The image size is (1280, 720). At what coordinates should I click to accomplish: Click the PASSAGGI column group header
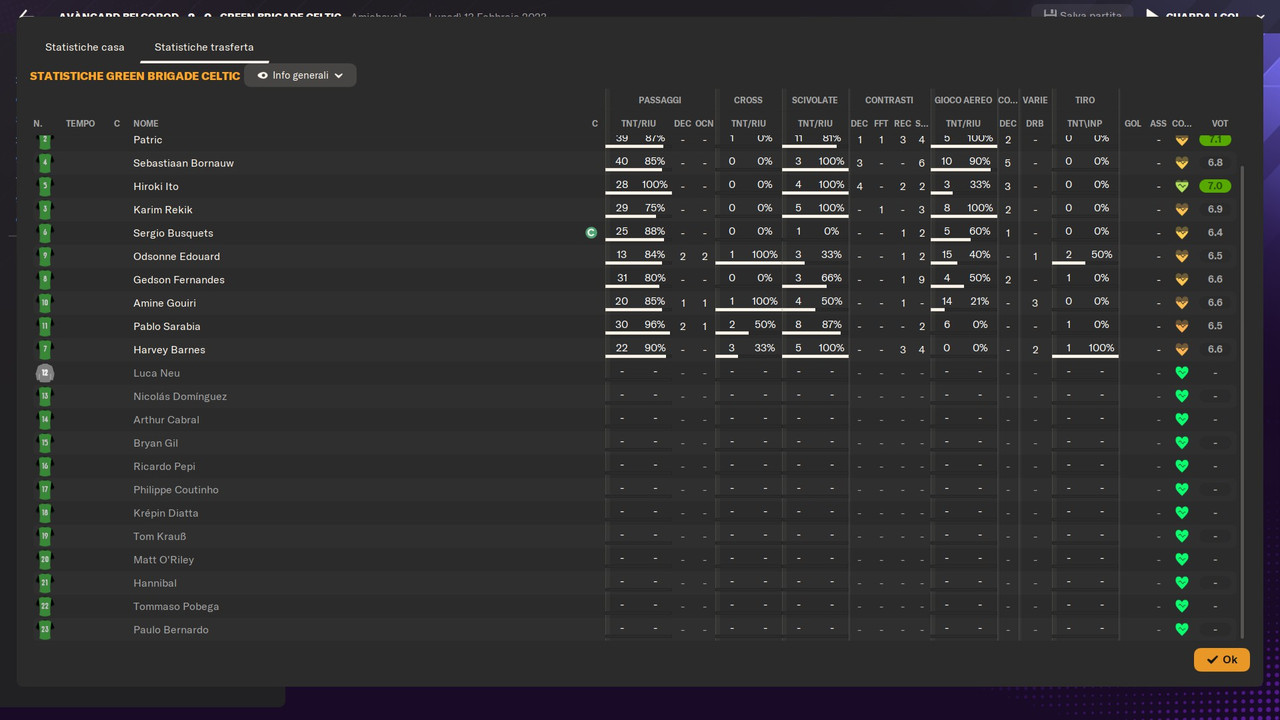click(x=660, y=100)
